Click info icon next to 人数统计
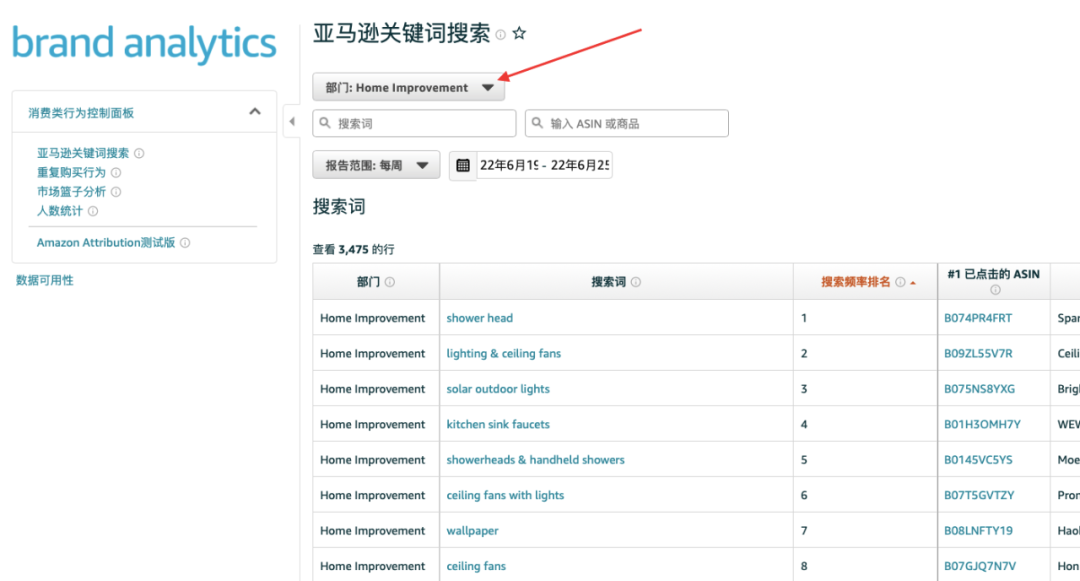Screen dimensions: 1080x581 [92, 211]
